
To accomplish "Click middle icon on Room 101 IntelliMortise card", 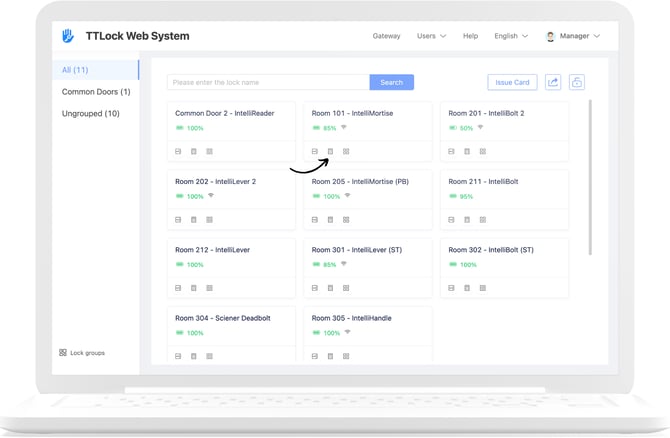I will pos(330,152).
